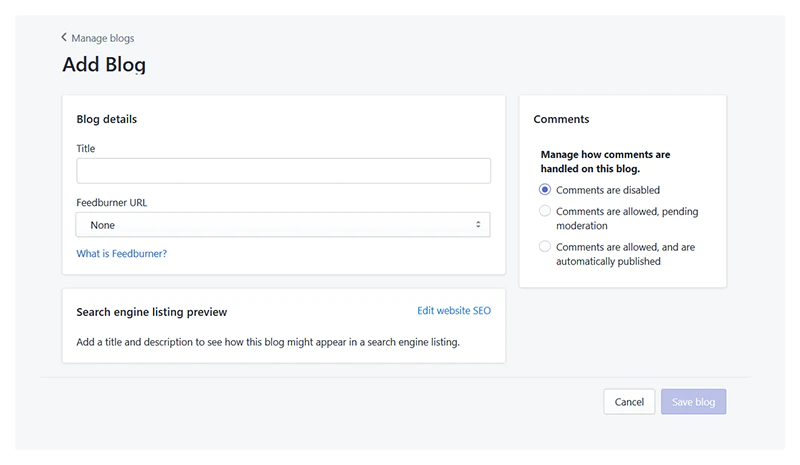Click the Save blog button
This screenshot has height=465, width=800.
click(693, 402)
